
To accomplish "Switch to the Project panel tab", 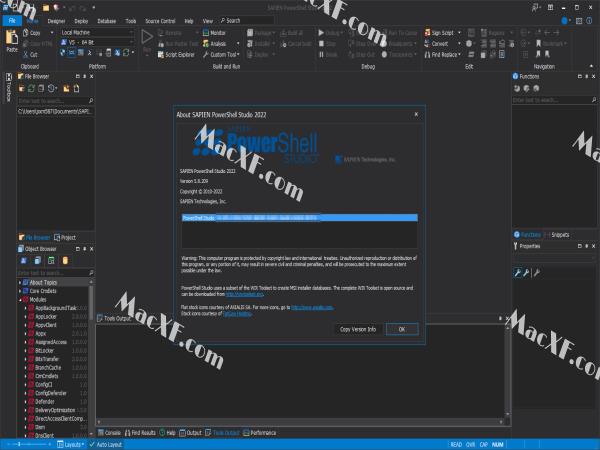I will pos(65,238).
